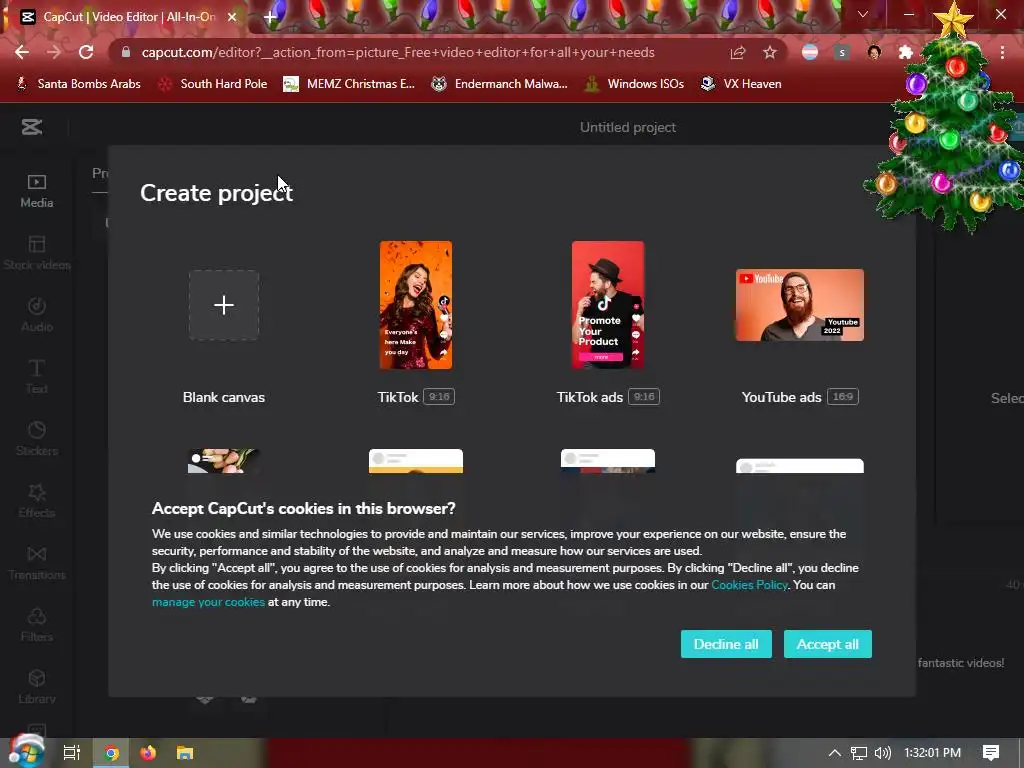Image resolution: width=1024 pixels, height=768 pixels.
Task: Select the TikTok ads template thumbnail
Action: pyautogui.click(x=608, y=305)
